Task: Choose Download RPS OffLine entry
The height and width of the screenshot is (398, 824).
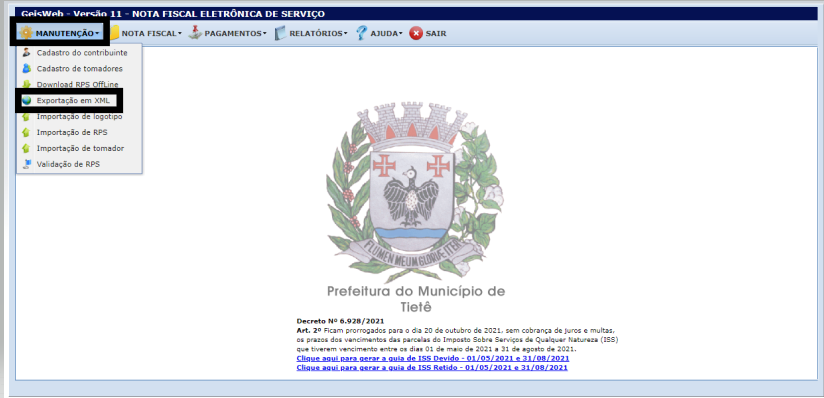Action: point(79,84)
